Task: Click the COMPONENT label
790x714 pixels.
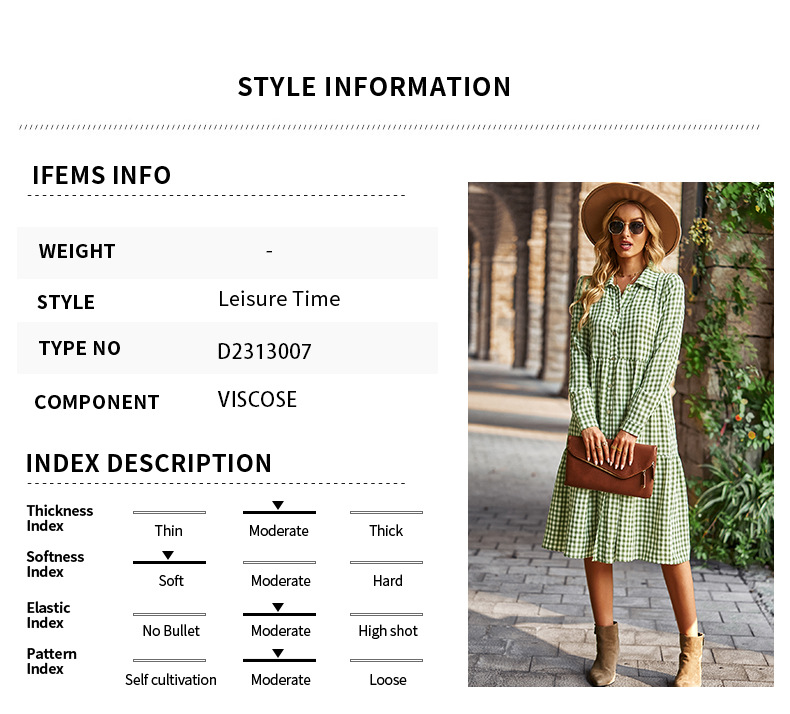Action: [97, 402]
